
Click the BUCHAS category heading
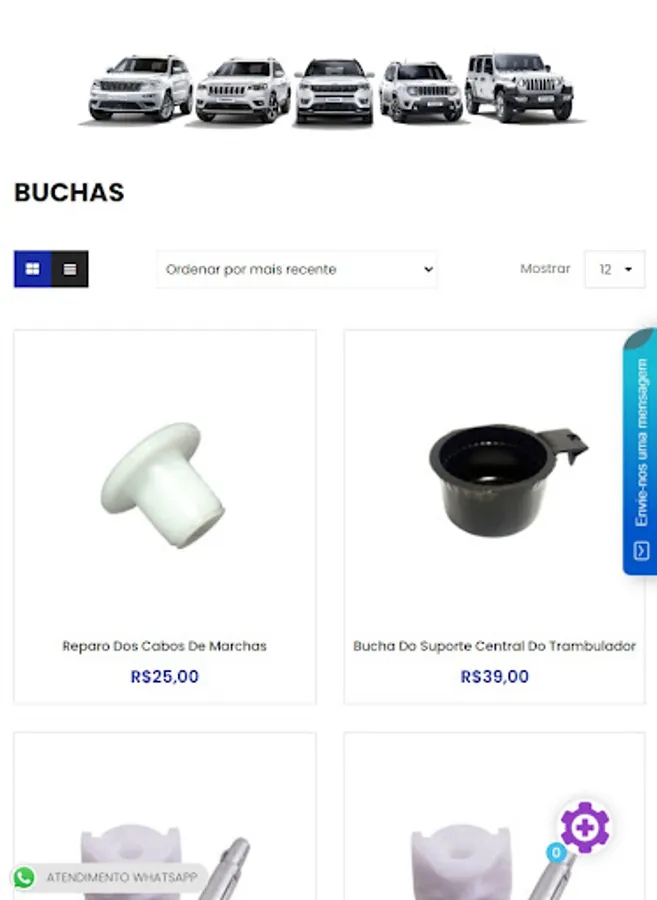69,192
